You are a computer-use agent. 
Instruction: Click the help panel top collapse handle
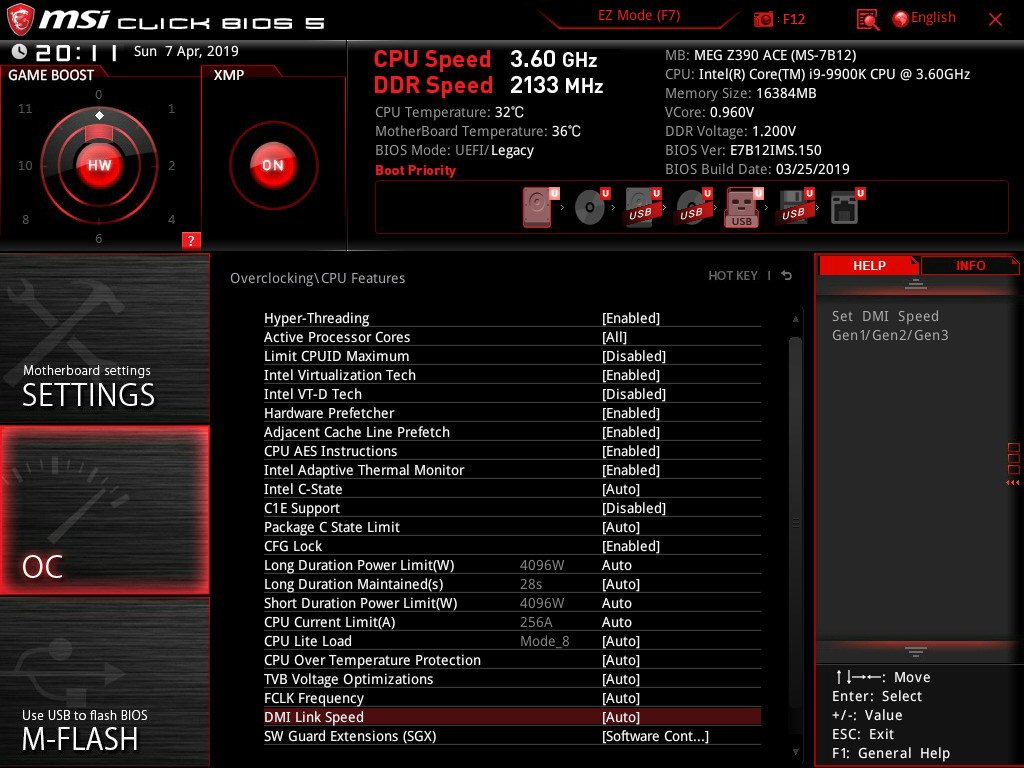916,284
